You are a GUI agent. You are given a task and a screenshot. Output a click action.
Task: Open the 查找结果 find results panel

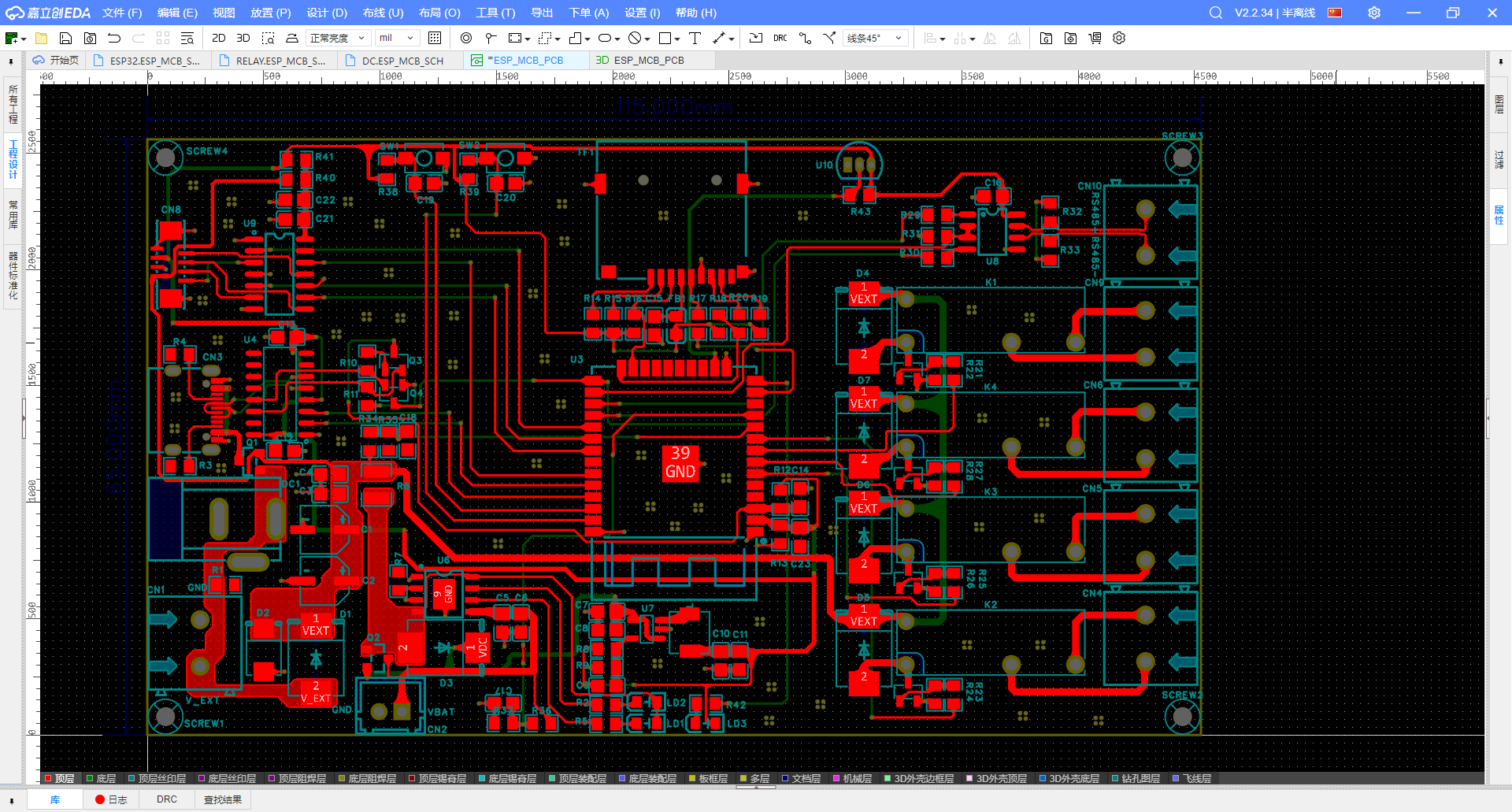point(223,799)
